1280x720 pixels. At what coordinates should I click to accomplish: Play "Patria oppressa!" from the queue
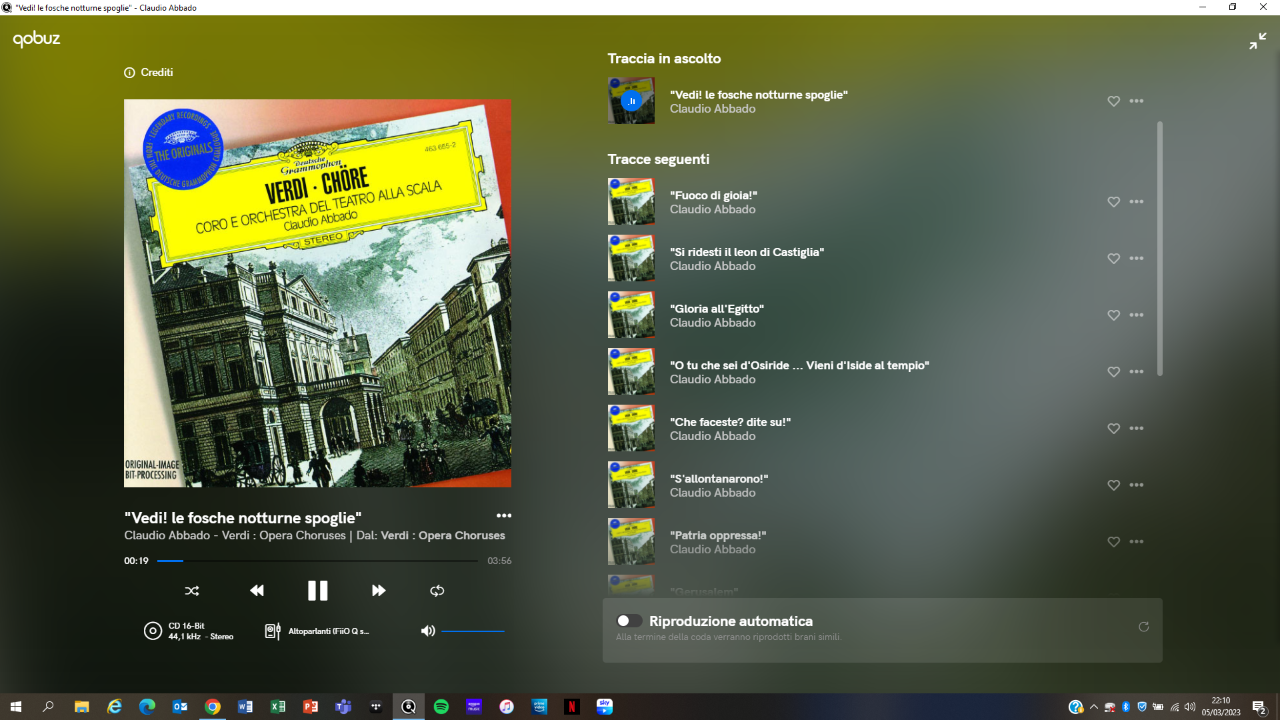coord(718,535)
